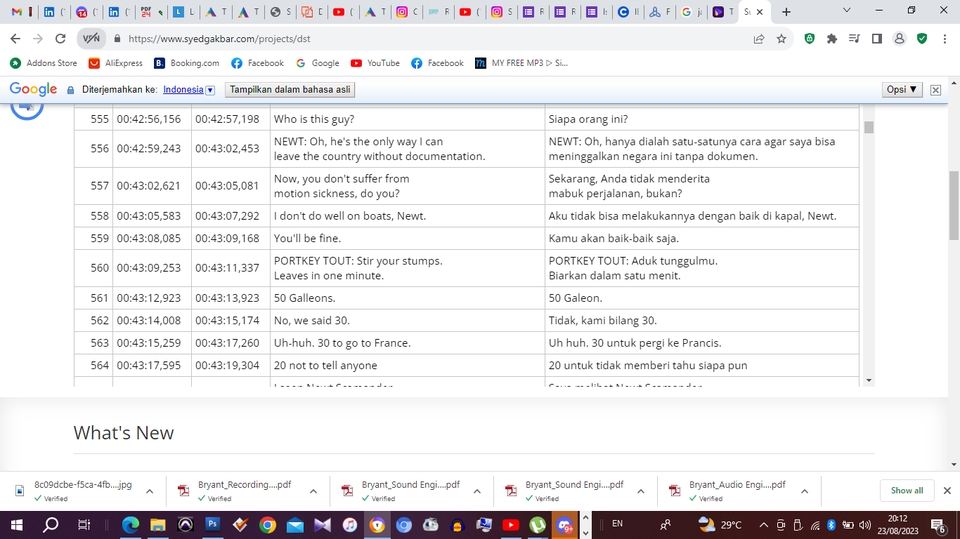
Task: Expand the translate language dropdown arrow
Action: pyautogui.click(x=210, y=90)
